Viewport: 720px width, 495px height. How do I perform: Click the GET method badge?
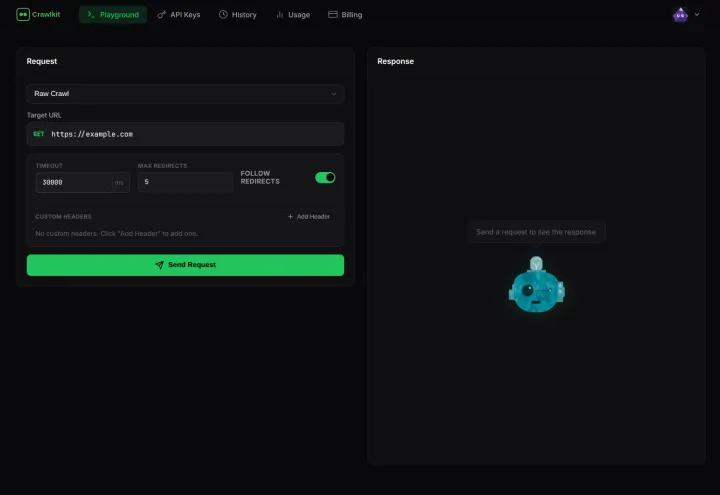[39, 134]
